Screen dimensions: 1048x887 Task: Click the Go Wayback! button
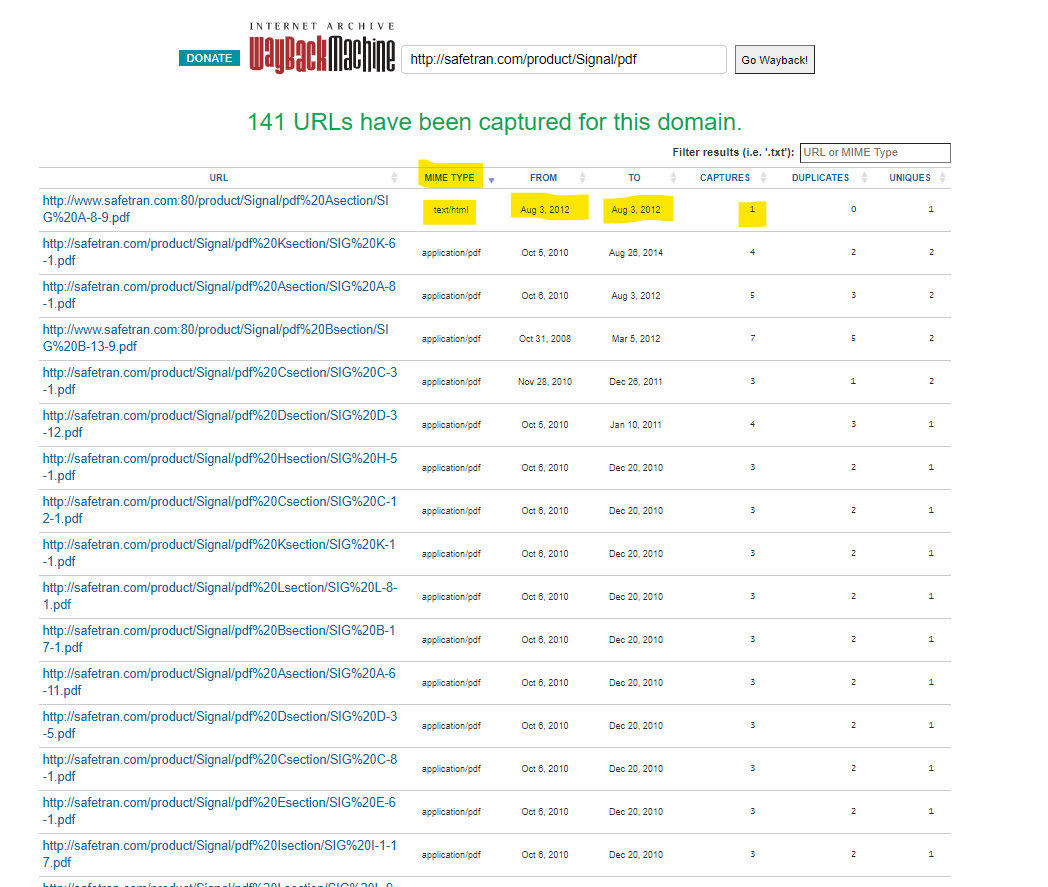pyautogui.click(x=775, y=59)
